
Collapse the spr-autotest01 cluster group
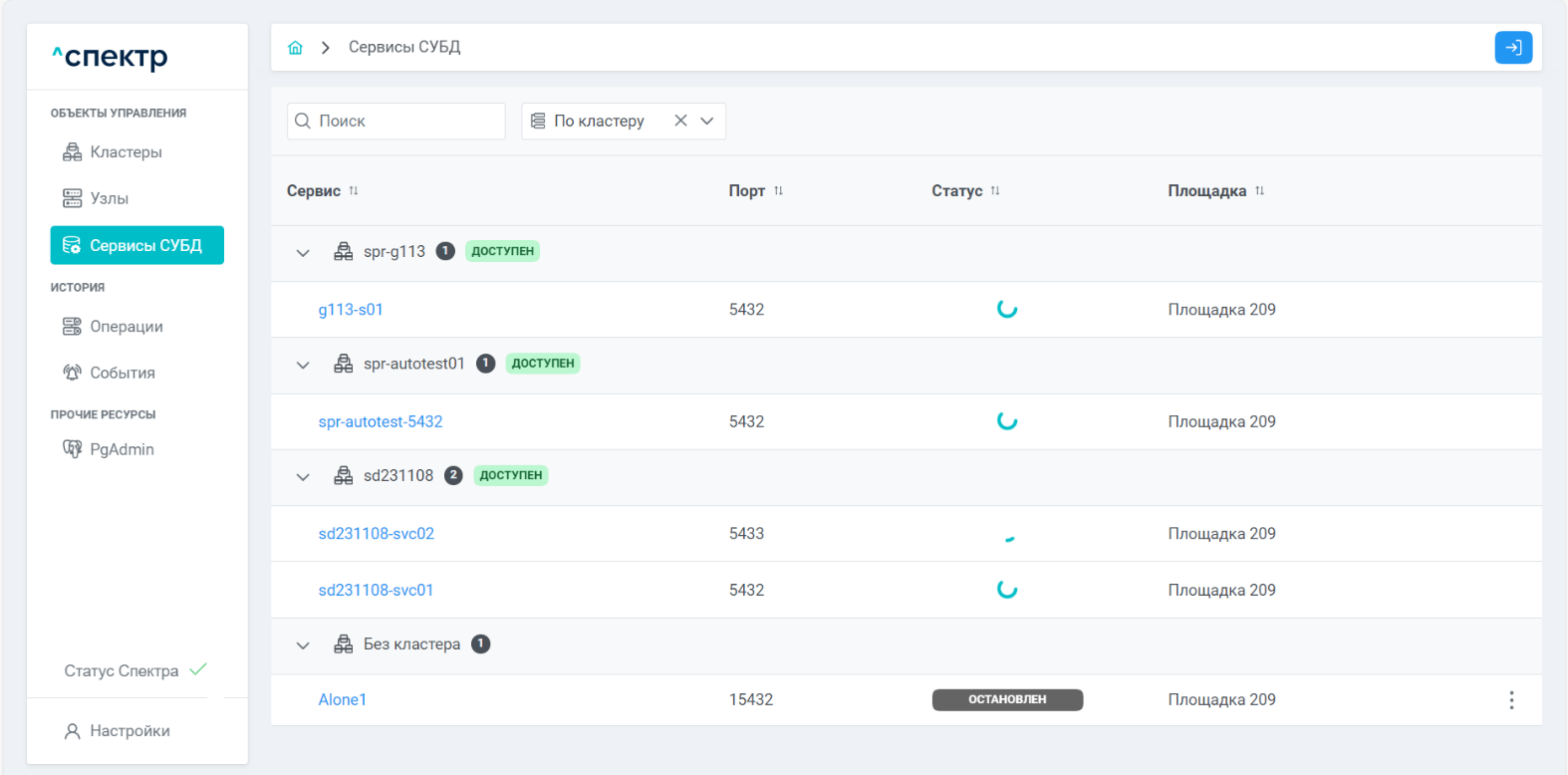pyautogui.click(x=303, y=365)
